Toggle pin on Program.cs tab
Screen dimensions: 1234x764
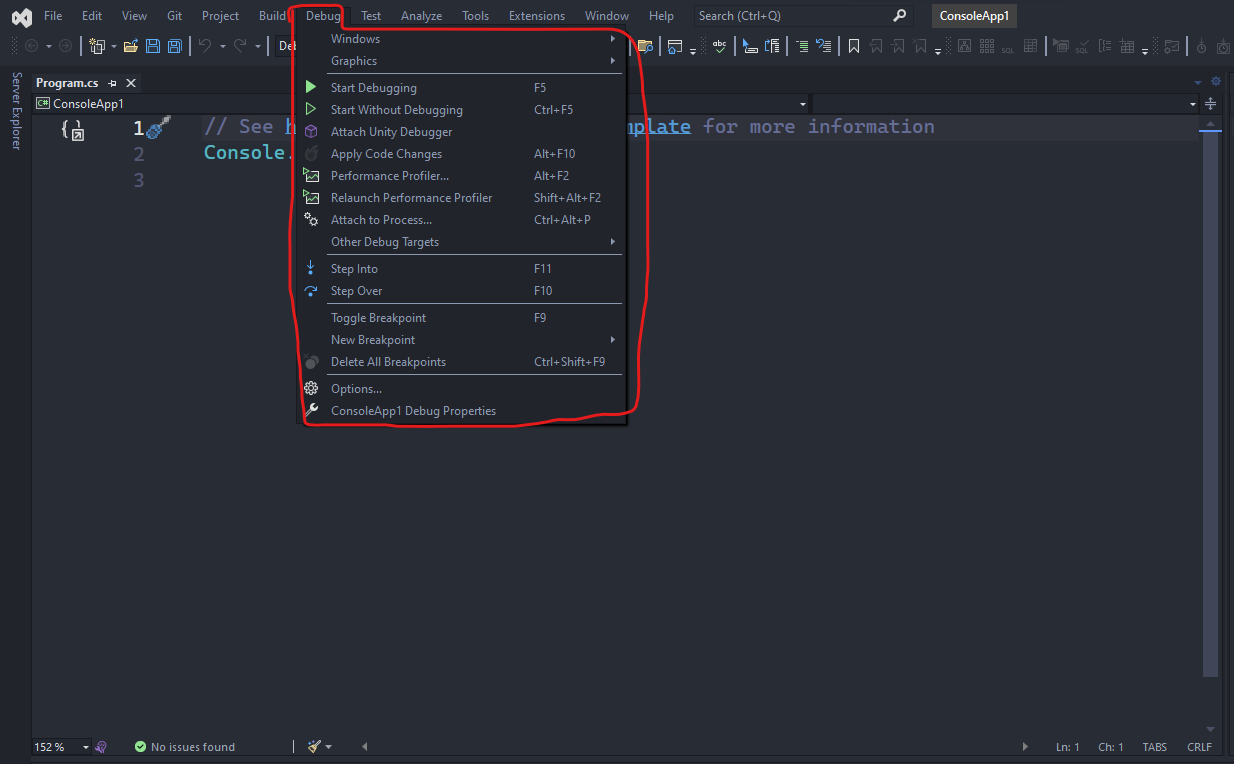pyautogui.click(x=112, y=83)
